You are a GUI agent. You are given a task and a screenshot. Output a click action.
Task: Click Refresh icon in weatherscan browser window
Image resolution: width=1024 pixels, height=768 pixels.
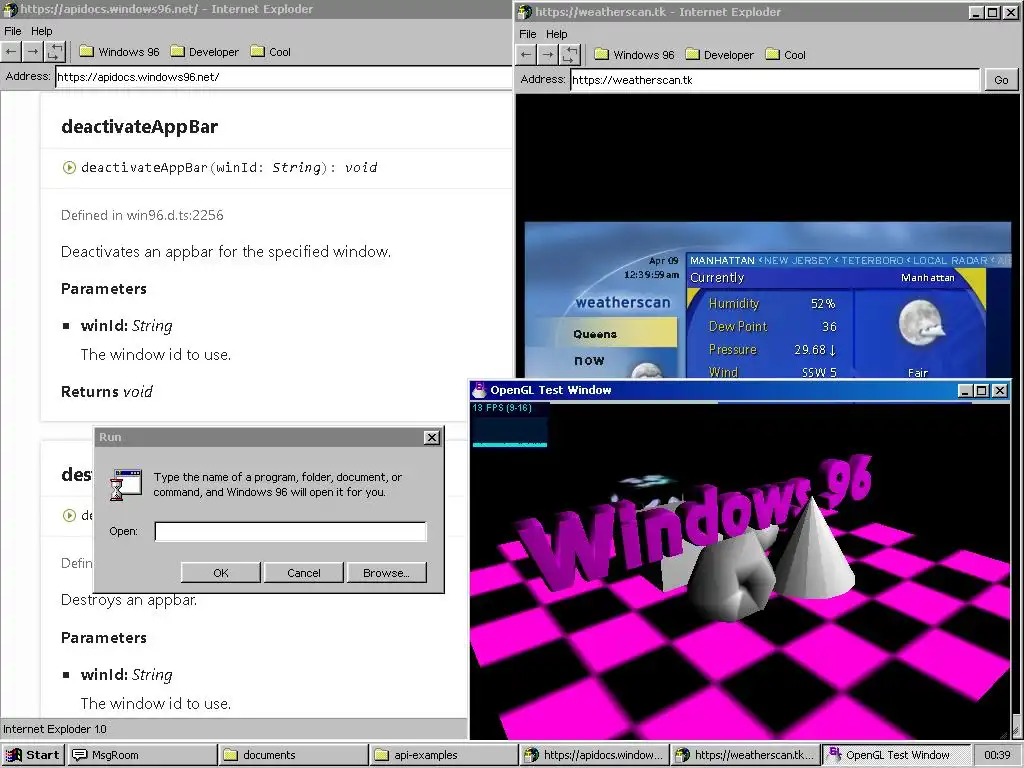coord(569,55)
